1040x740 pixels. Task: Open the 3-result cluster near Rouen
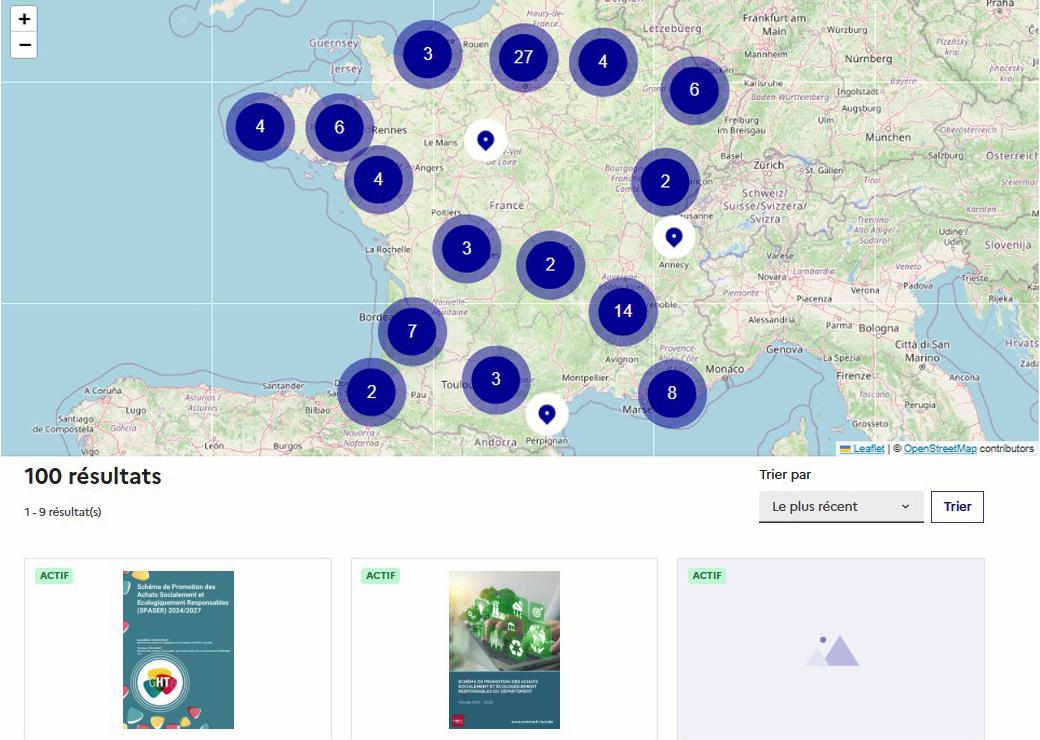pos(428,54)
